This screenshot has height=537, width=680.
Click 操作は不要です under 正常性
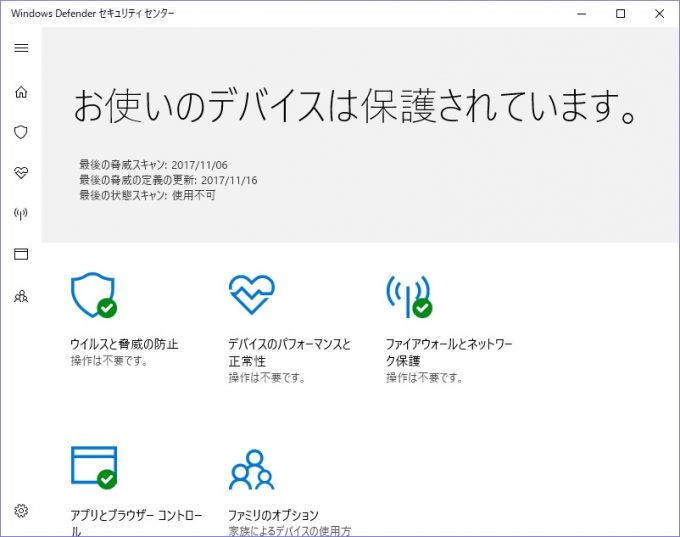pos(267,378)
